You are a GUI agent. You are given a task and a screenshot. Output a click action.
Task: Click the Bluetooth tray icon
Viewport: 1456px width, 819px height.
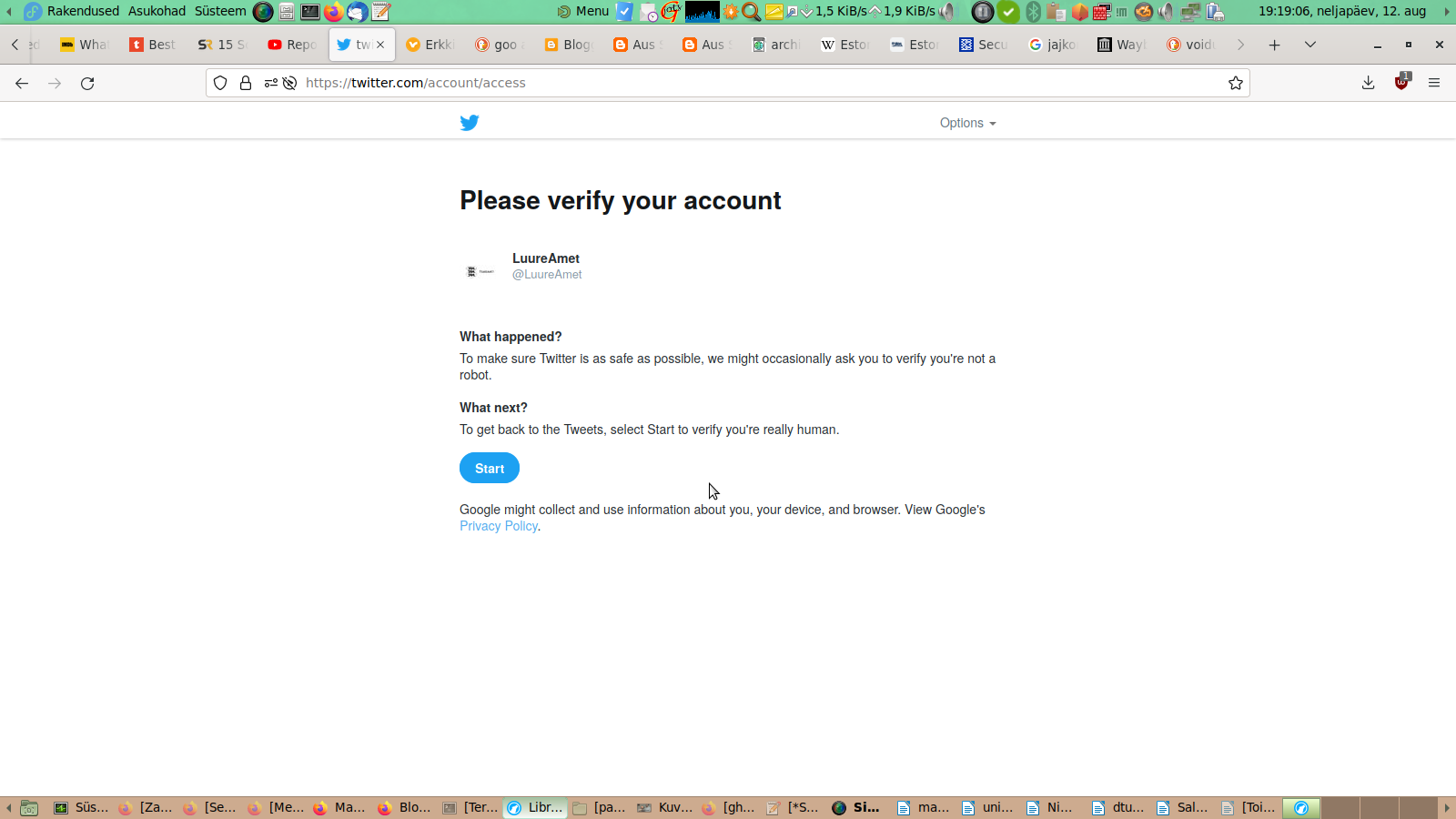tap(1033, 11)
